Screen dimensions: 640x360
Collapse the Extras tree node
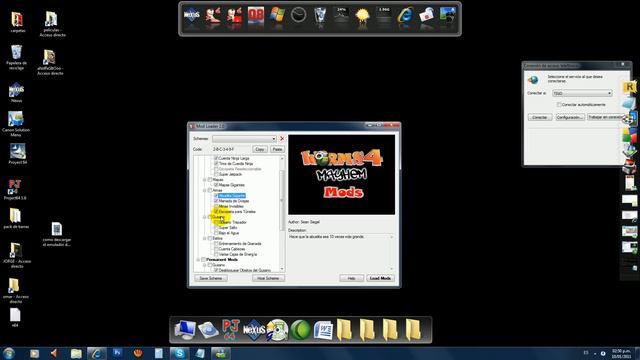[x=204, y=238]
